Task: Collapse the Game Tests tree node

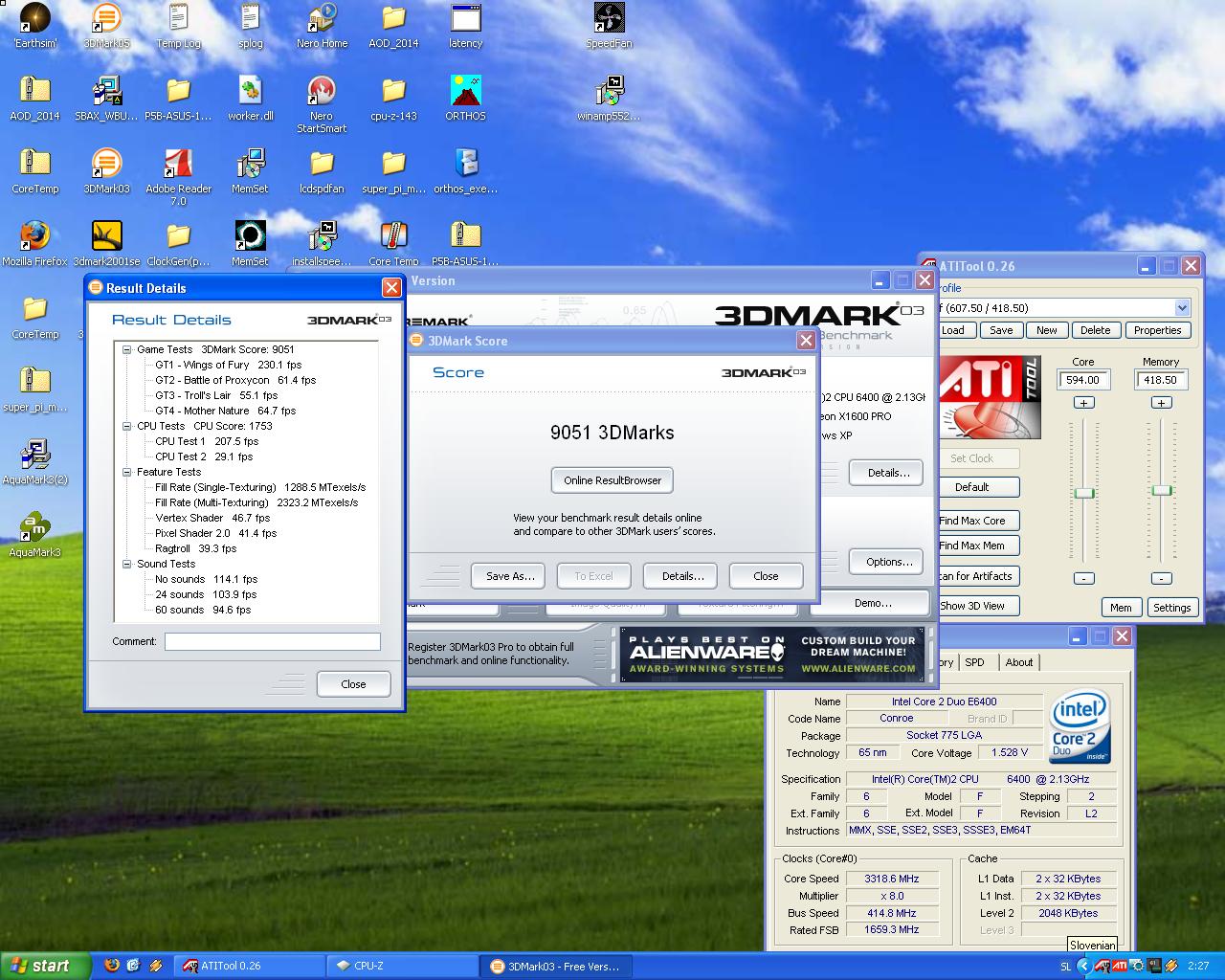Action: pyautogui.click(x=126, y=349)
